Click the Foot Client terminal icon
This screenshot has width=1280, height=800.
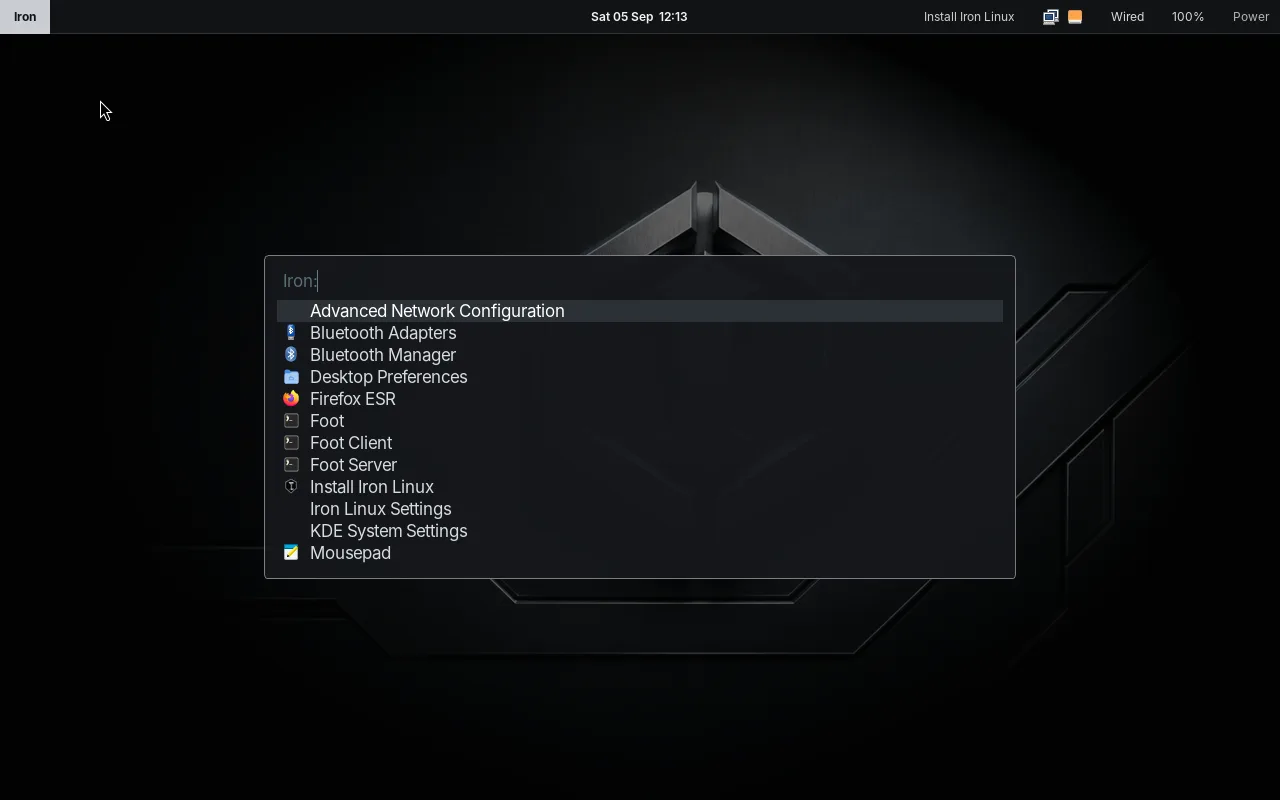tap(291, 443)
